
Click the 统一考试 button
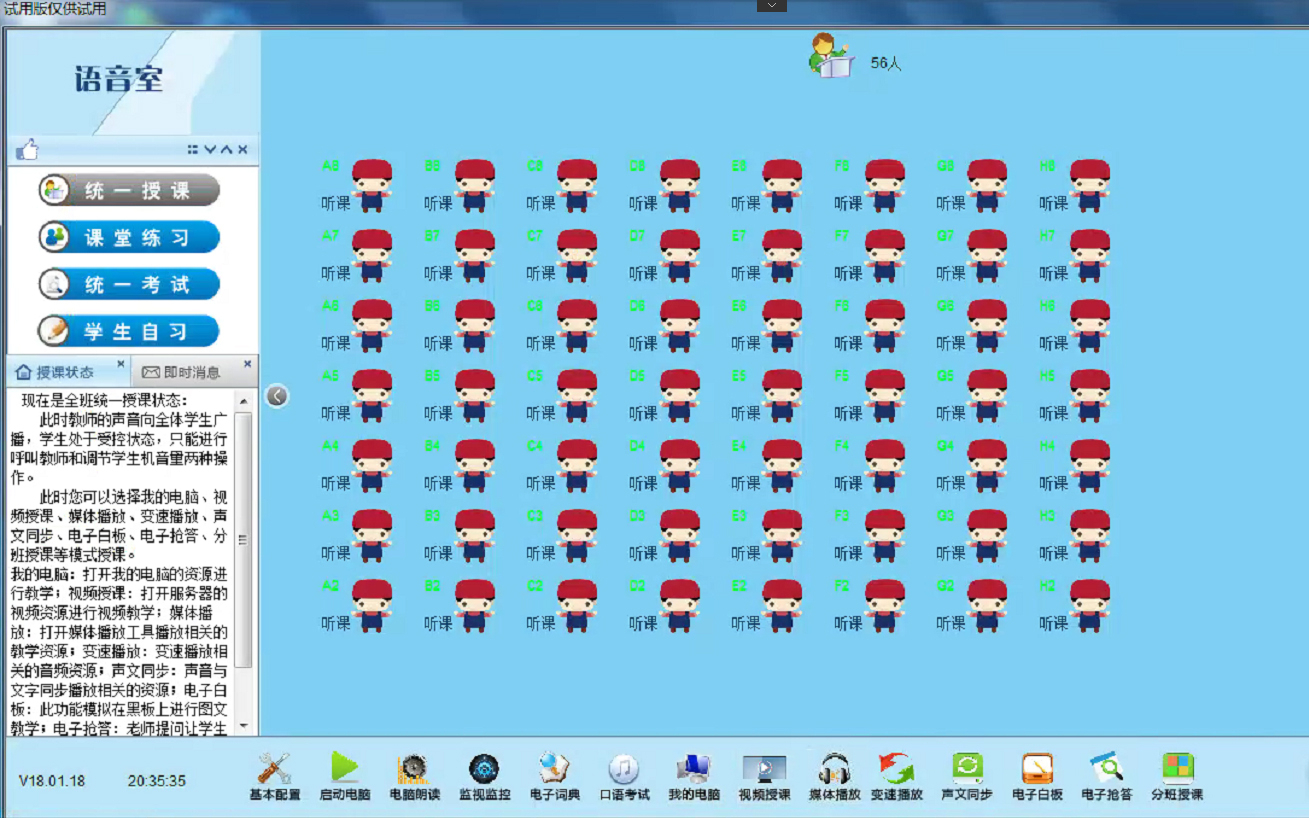[129, 284]
